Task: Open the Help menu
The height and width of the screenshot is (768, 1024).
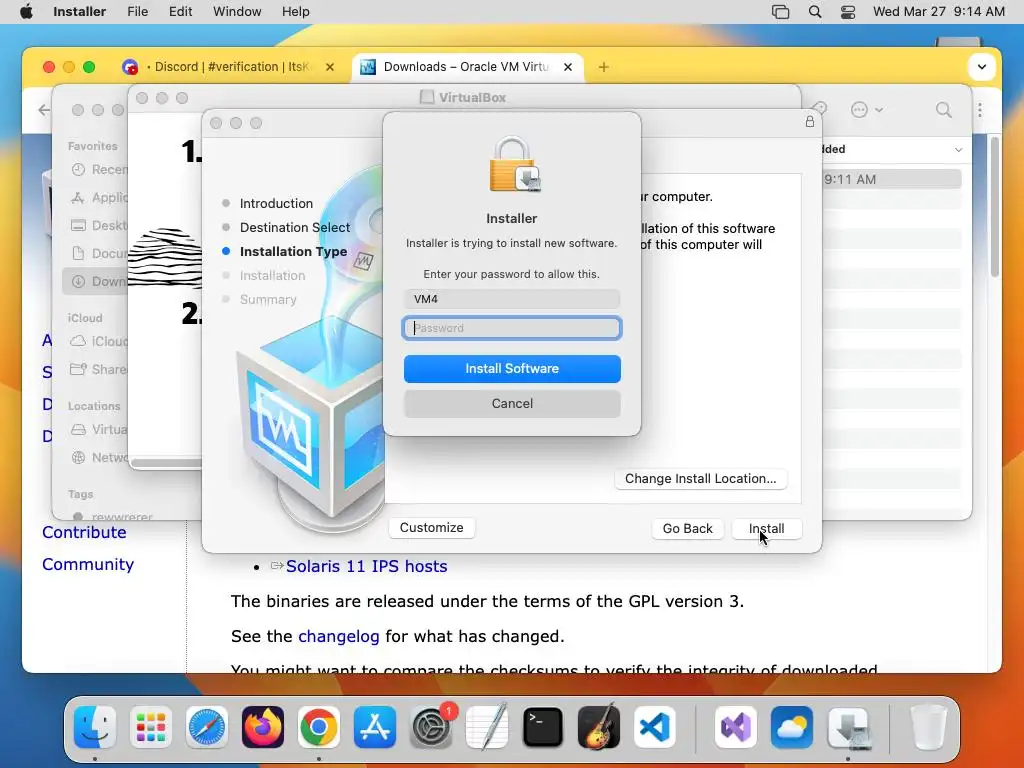Action: click(296, 12)
